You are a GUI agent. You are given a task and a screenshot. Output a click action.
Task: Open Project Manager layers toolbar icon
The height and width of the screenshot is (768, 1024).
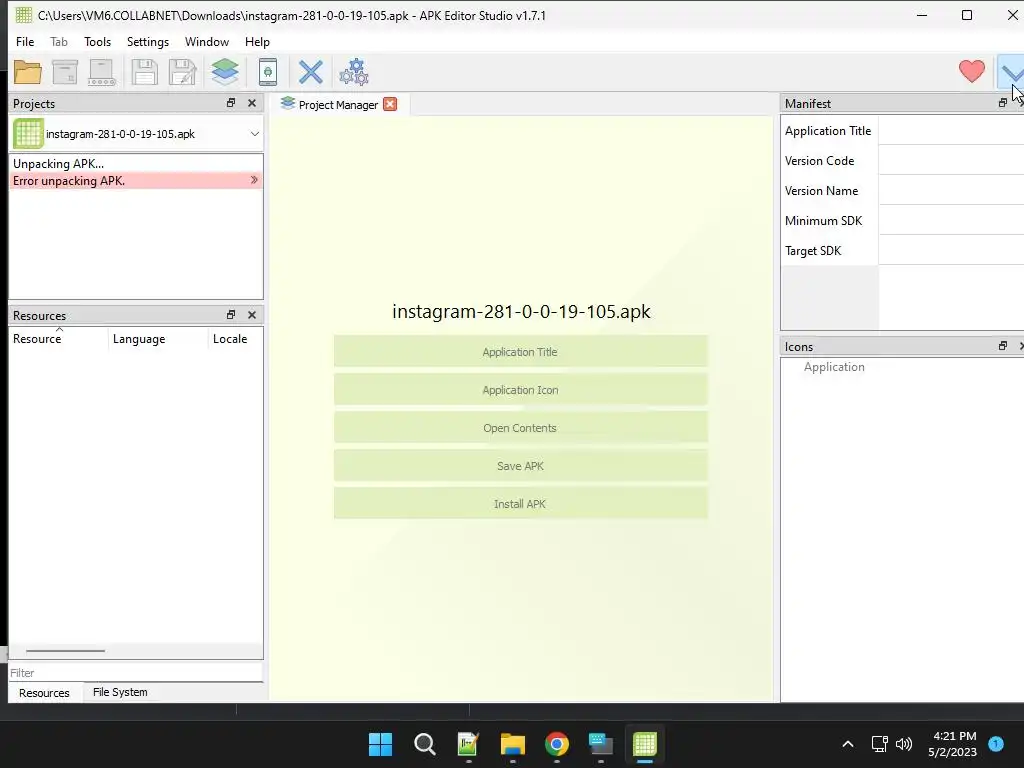225,72
